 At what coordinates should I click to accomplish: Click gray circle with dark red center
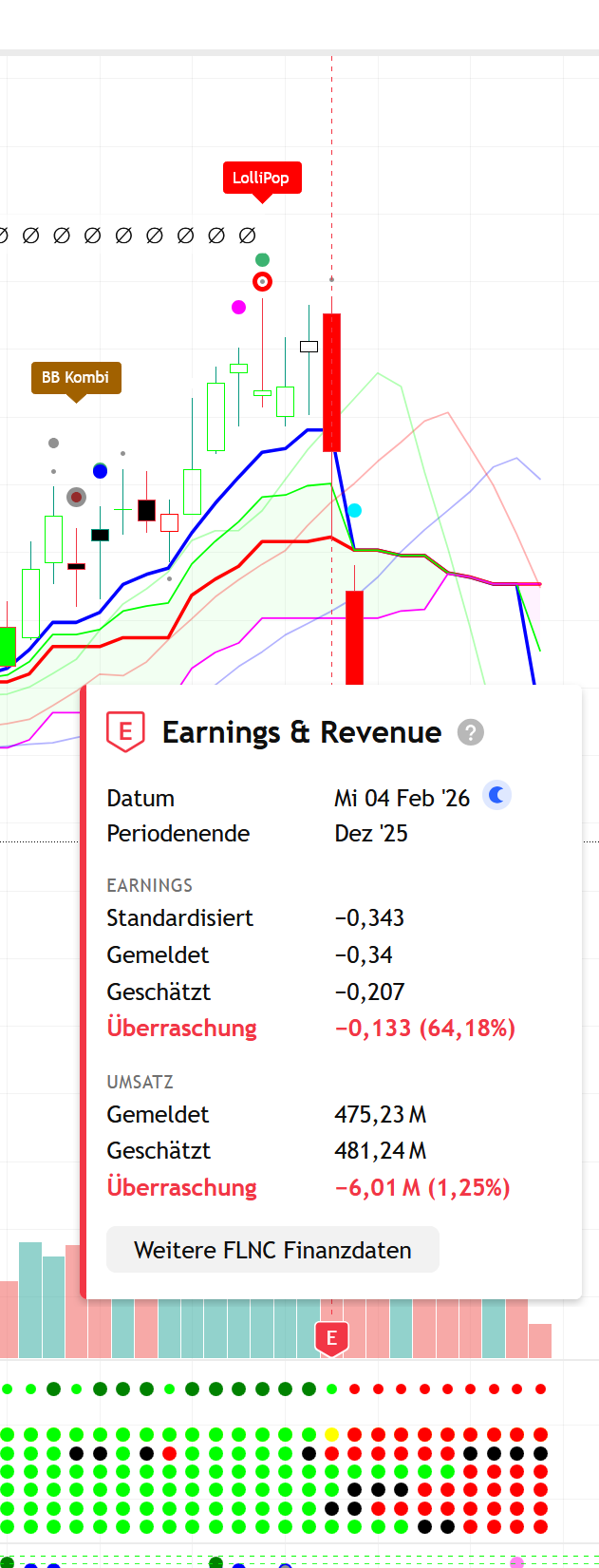click(x=76, y=497)
